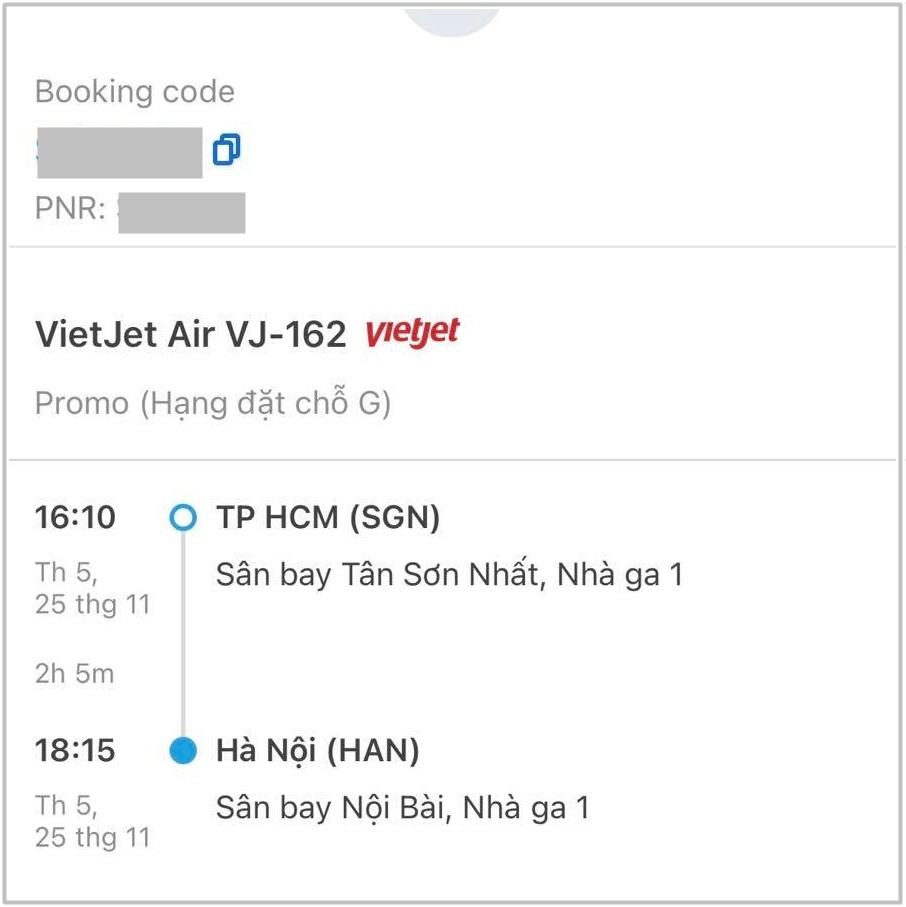The width and height of the screenshot is (906, 907).
Task: Click the 18:15 arrival time
Action: tap(75, 750)
